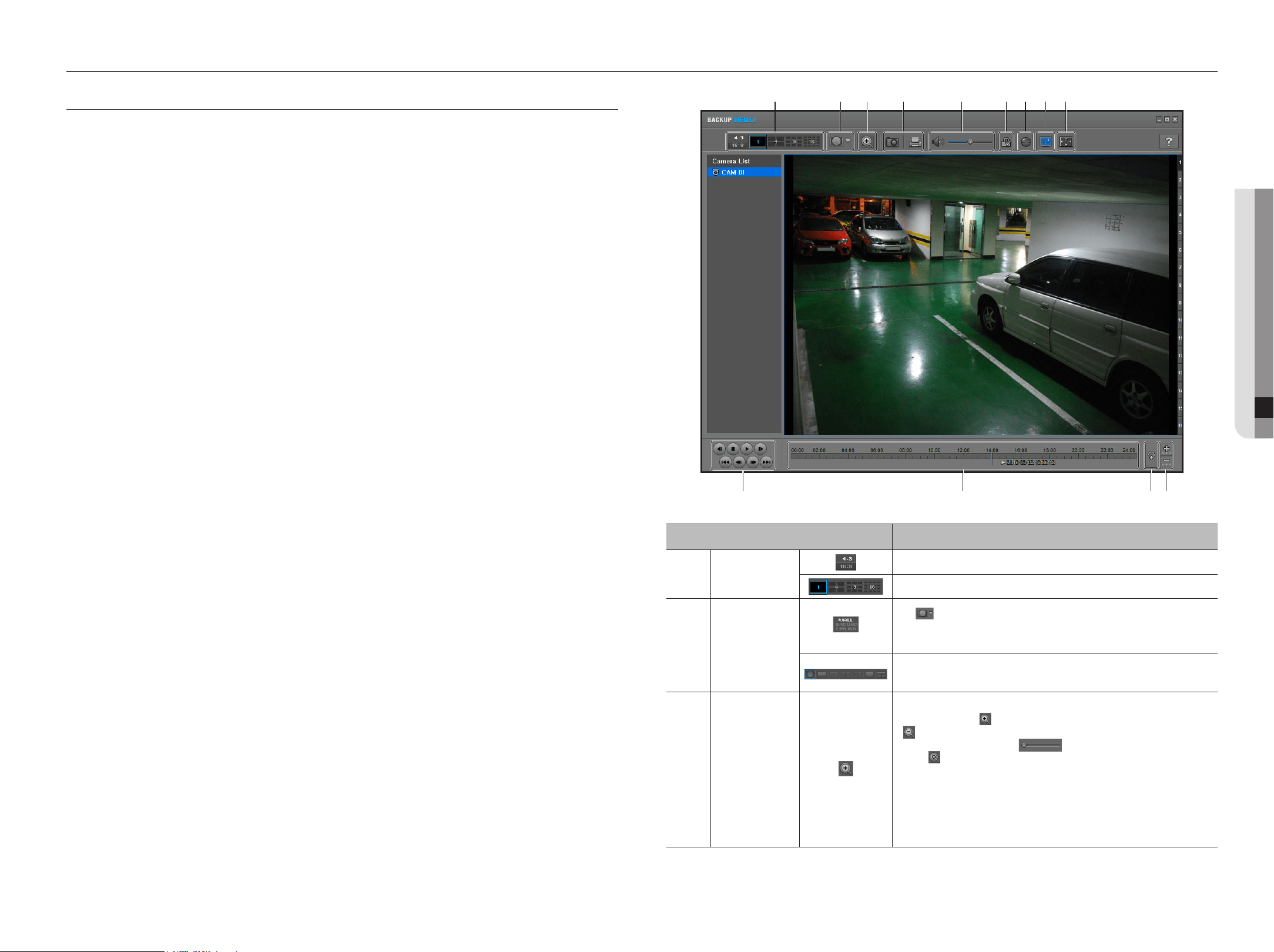Screen dimensions: 1274x952
Task: Click the Camera List header
Action: coord(744,161)
